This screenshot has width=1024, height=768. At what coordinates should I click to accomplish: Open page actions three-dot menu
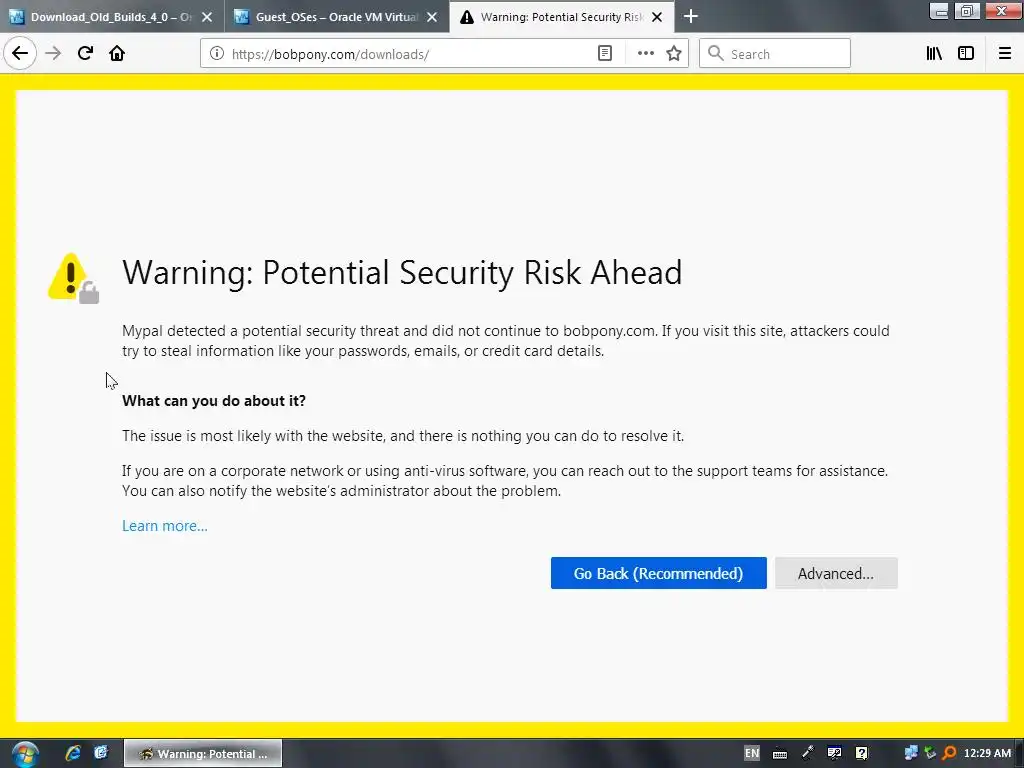[x=645, y=54]
